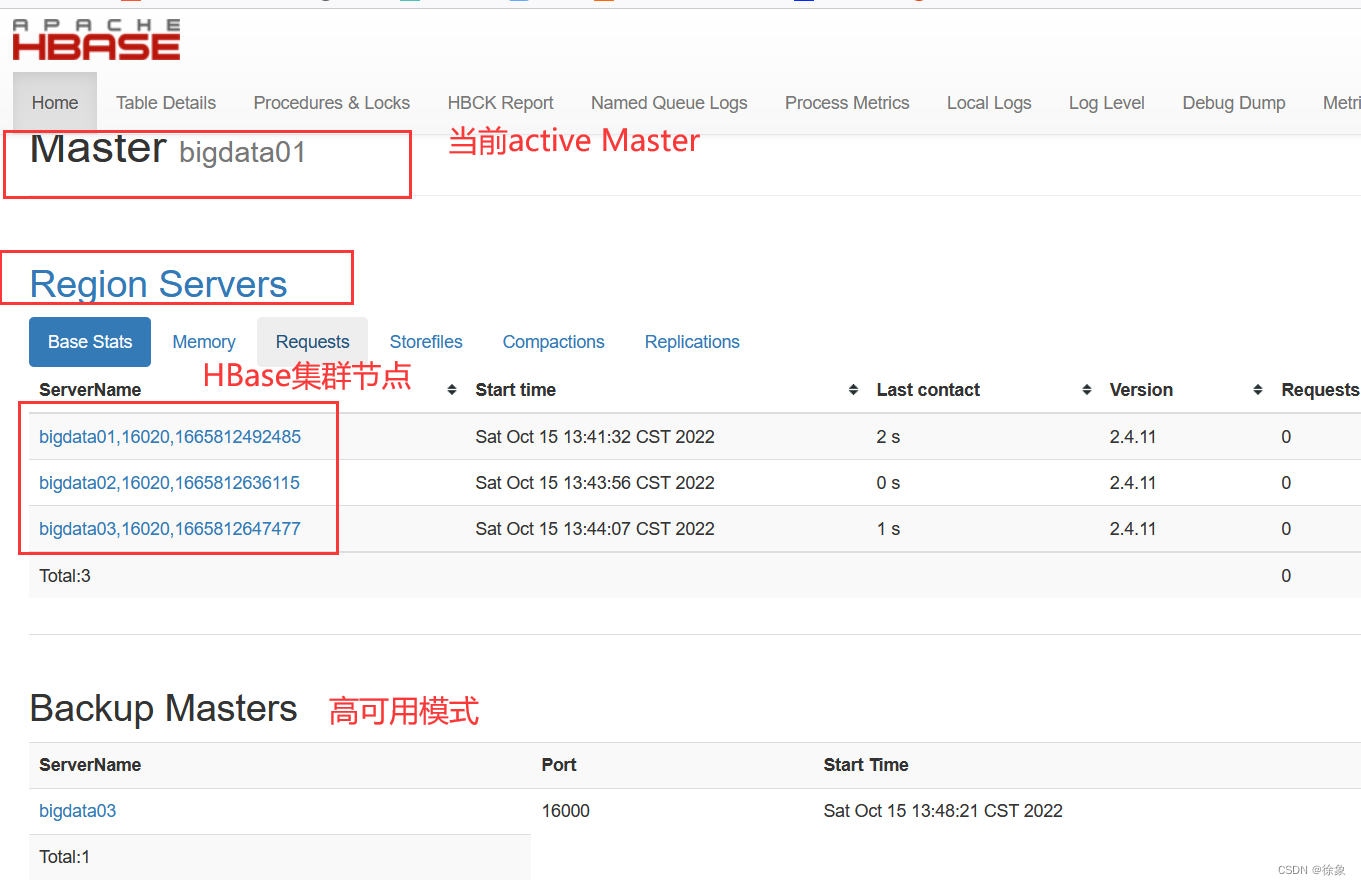Image resolution: width=1361 pixels, height=885 pixels.
Task: Click start time Sat Oct 15 13:41:32
Action: pyautogui.click(x=595, y=437)
